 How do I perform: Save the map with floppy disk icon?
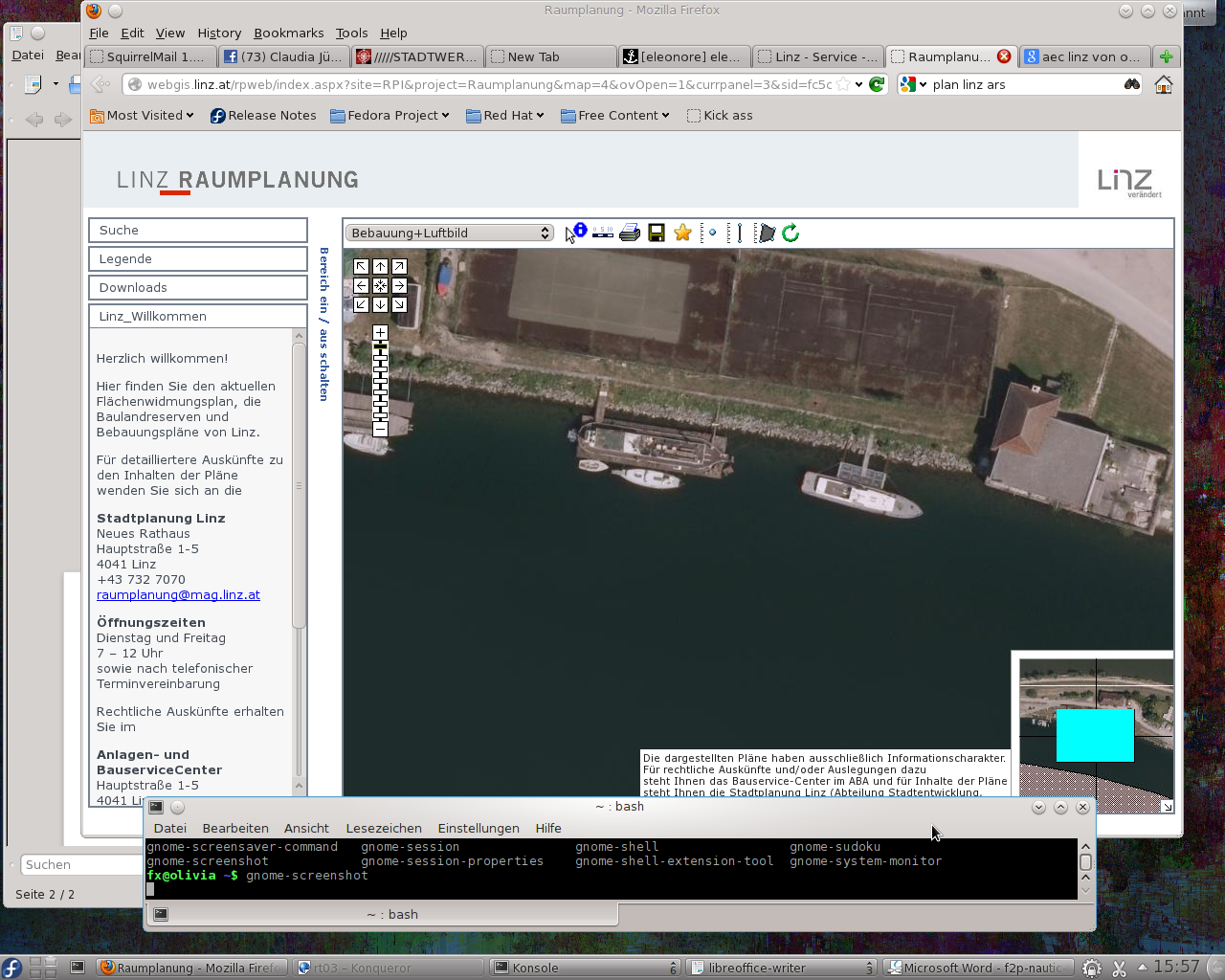[x=657, y=233]
